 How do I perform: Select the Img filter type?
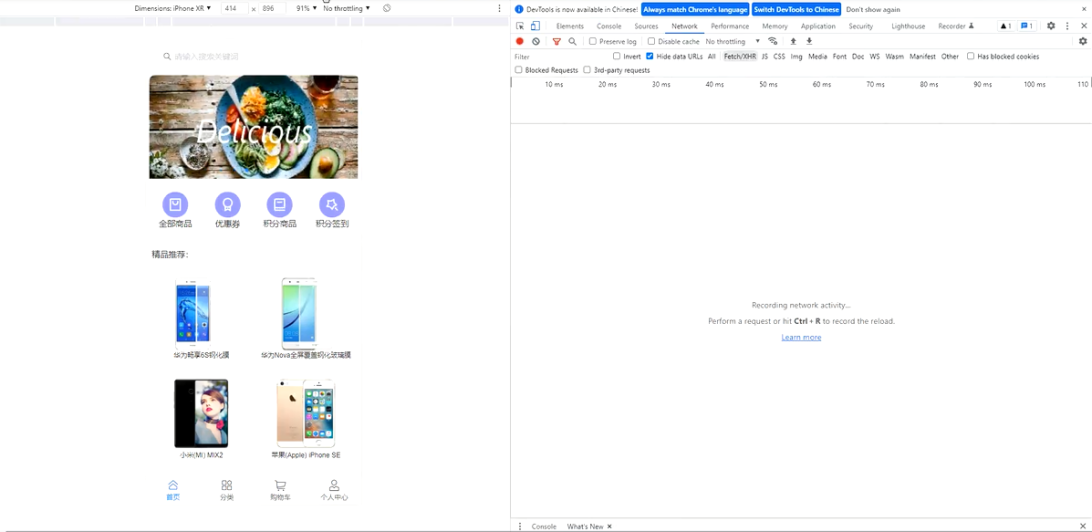[x=797, y=56]
